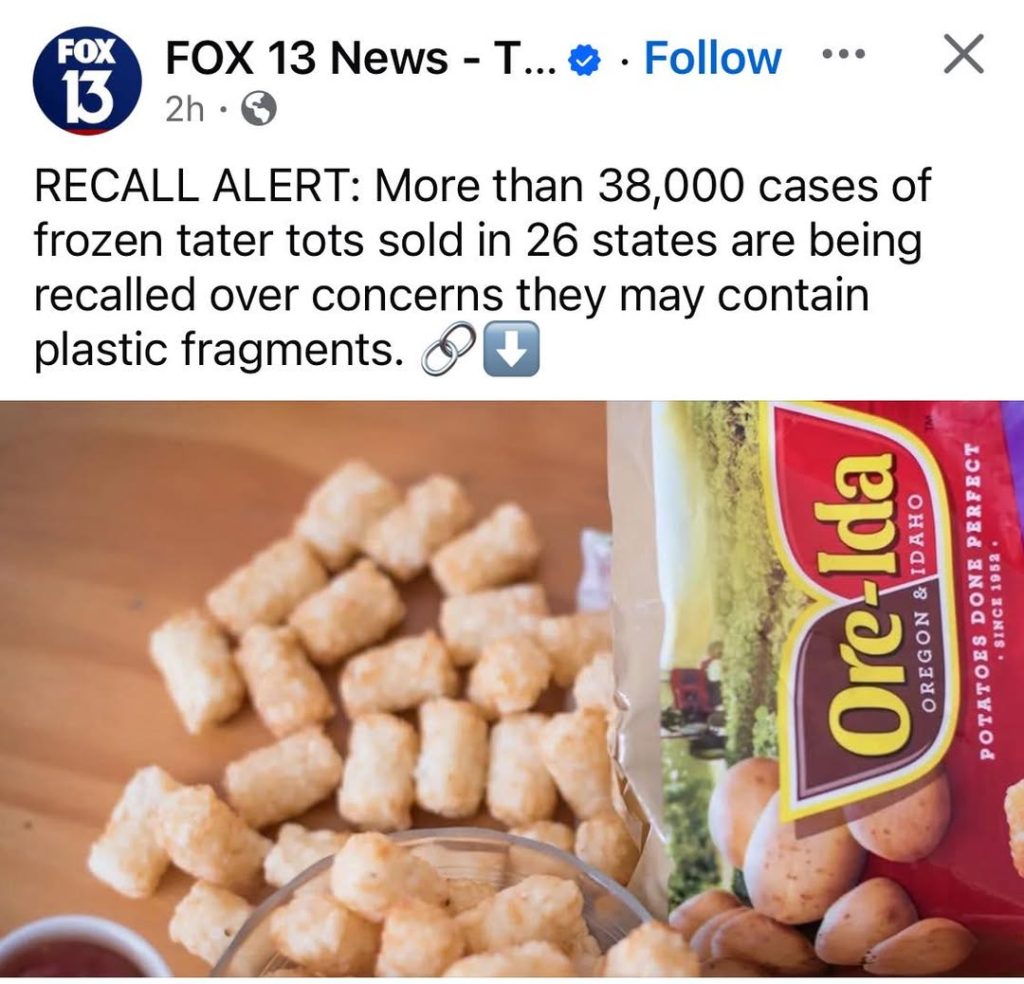Click the globe public audience icon
Viewport: 1024px width, 984px height.
coord(259,110)
